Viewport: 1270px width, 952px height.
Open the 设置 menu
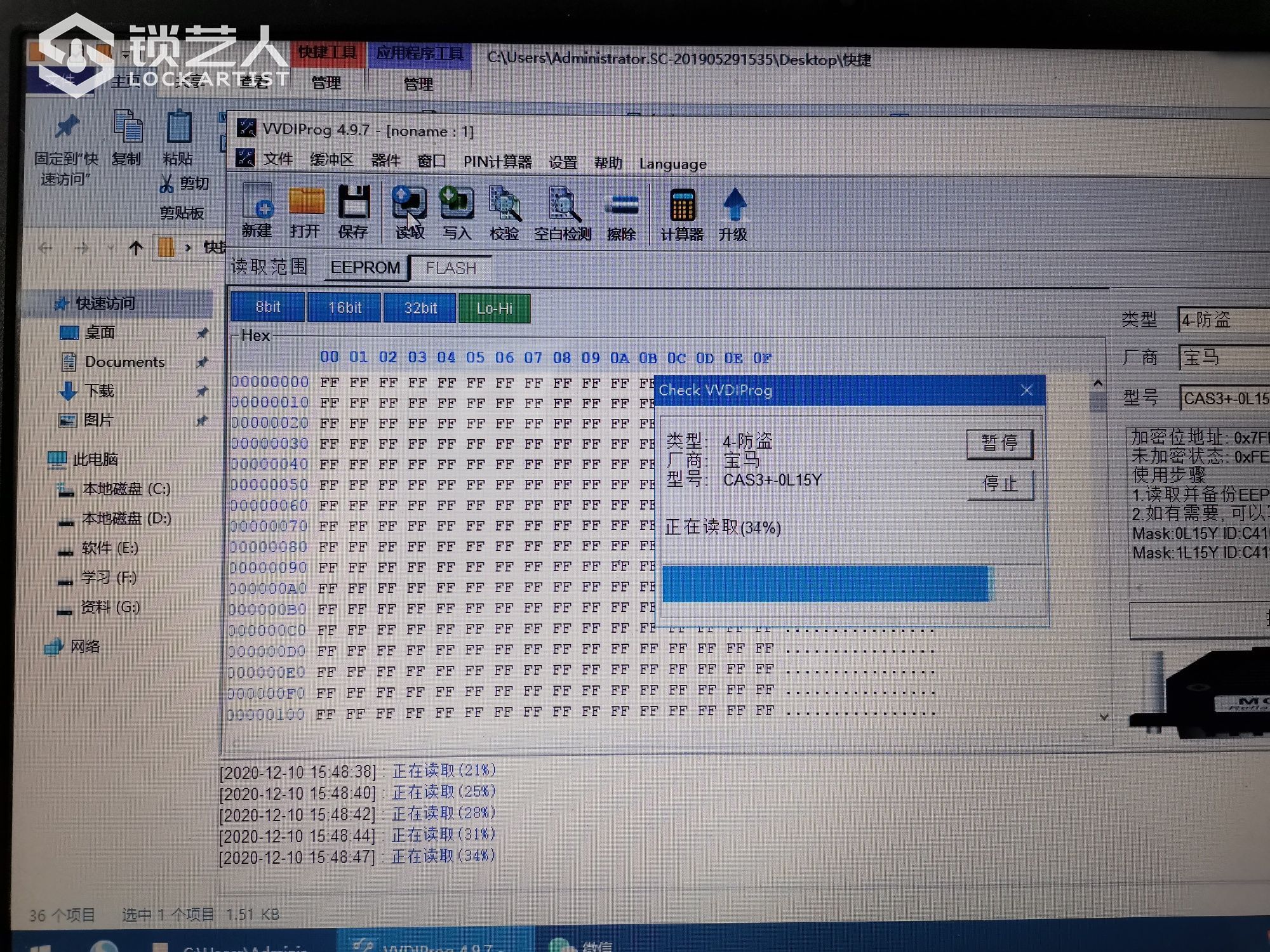(563, 163)
